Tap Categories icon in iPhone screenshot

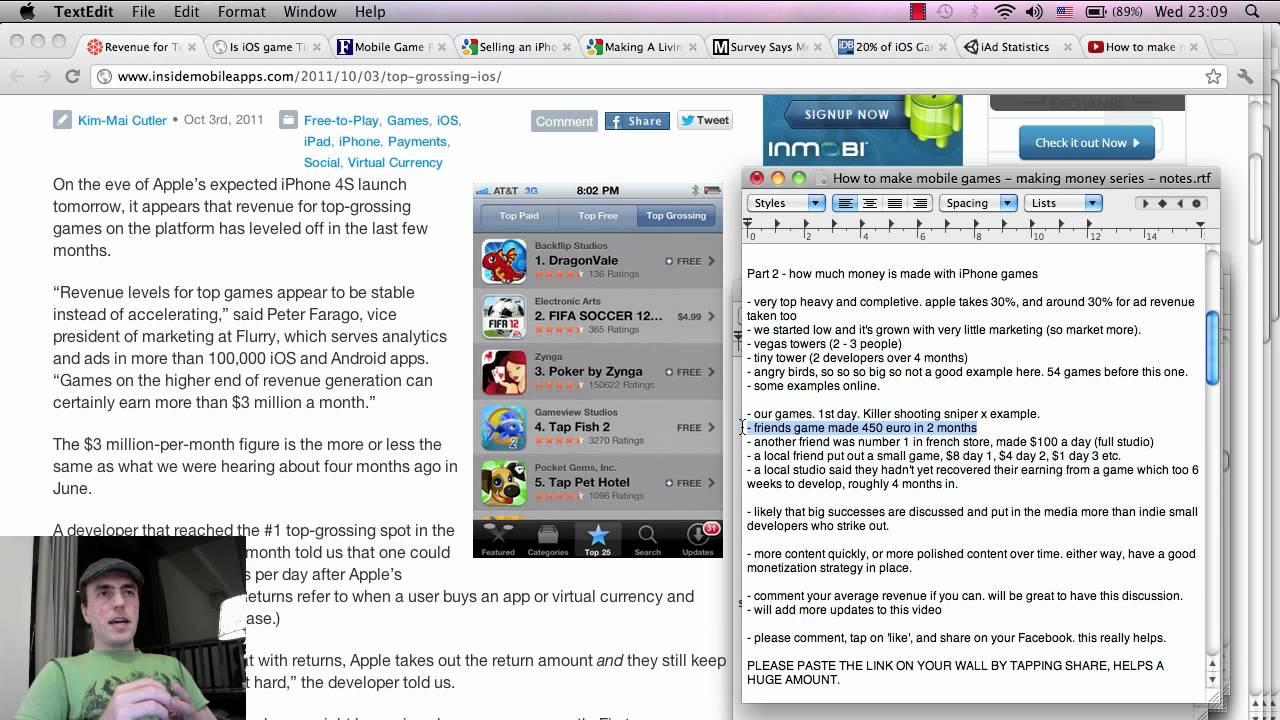(x=548, y=538)
